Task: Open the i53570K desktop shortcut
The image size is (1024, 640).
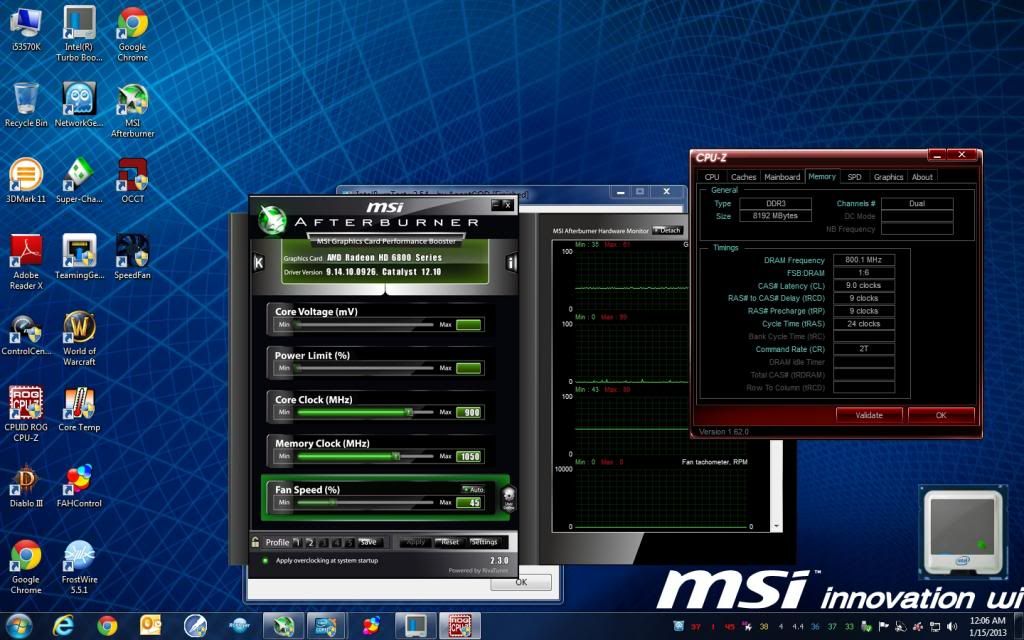Action: point(26,29)
